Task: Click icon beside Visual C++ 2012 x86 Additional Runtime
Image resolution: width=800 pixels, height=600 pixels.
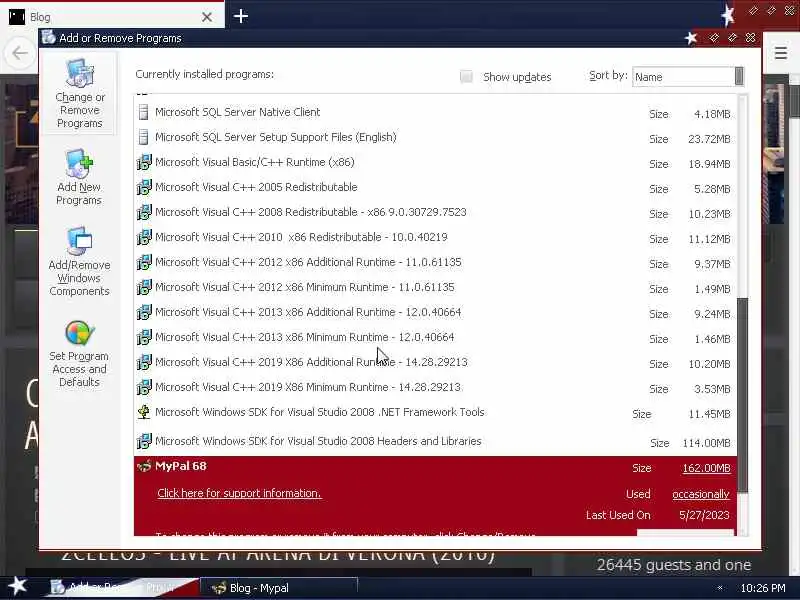Action: [x=144, y=262]
